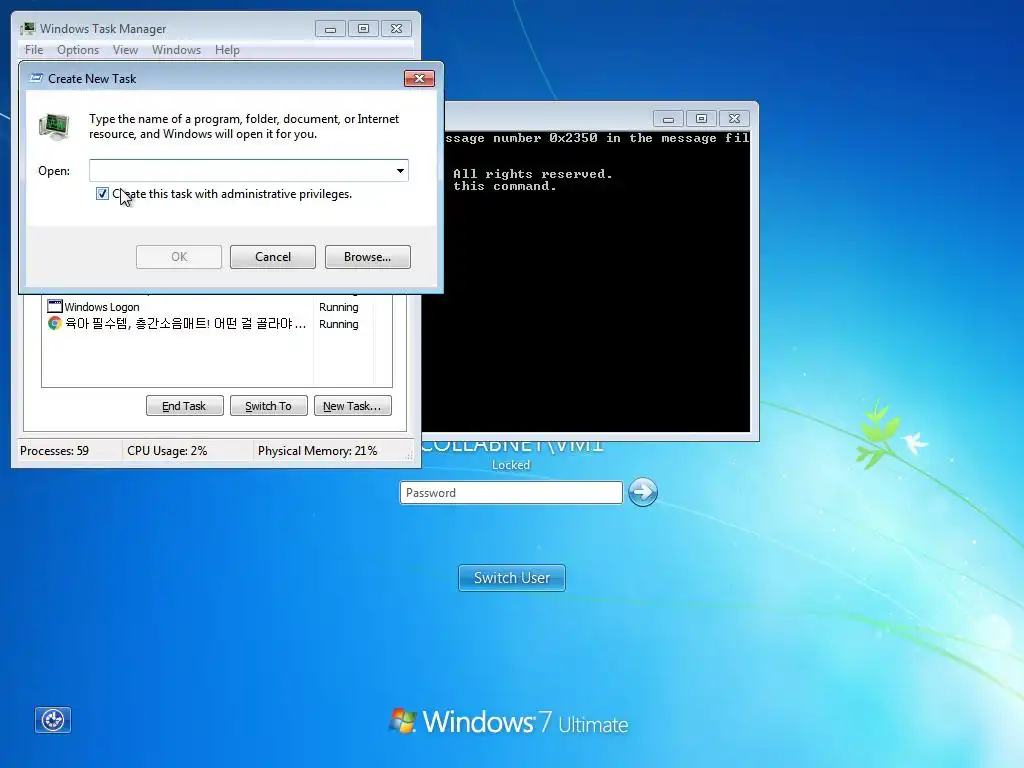The image size is (1024, 768).
Task: Maximize the command prompt window
Action: 701,119
